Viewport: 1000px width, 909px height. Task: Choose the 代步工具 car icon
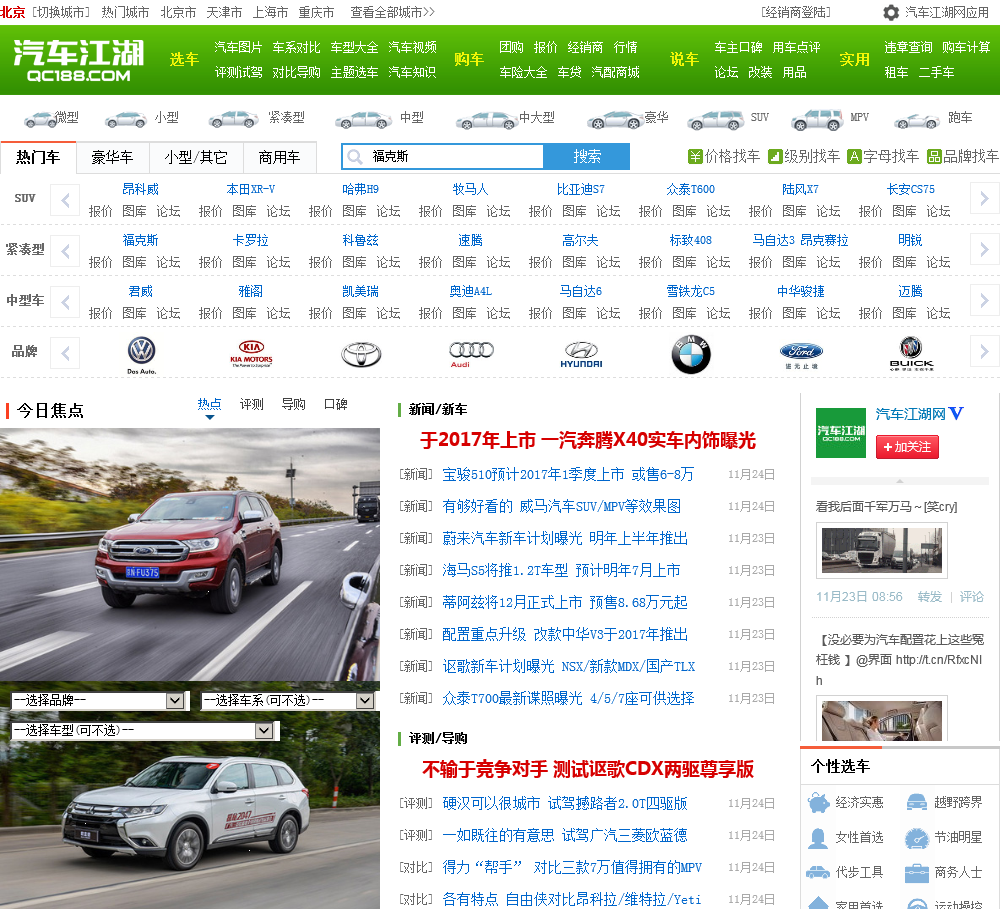pos(818,872)
